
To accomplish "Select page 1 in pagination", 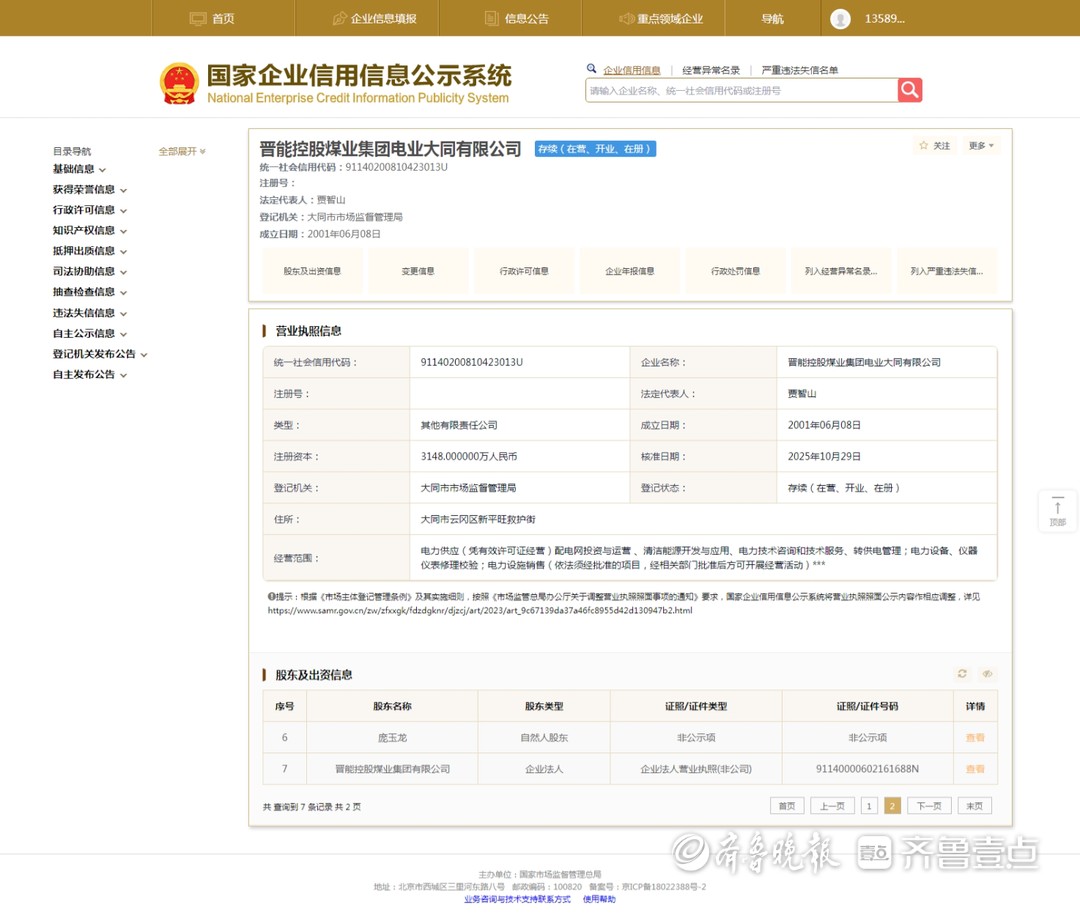I will (x=869, y=806).
